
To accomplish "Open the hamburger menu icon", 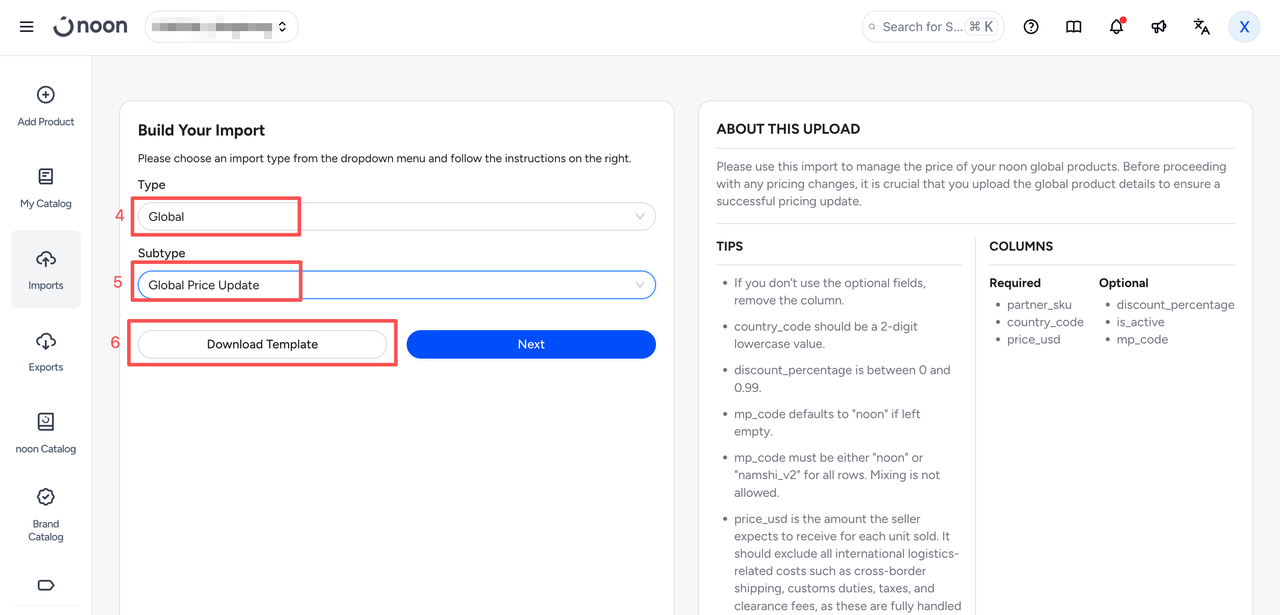I will coord(27,27).
